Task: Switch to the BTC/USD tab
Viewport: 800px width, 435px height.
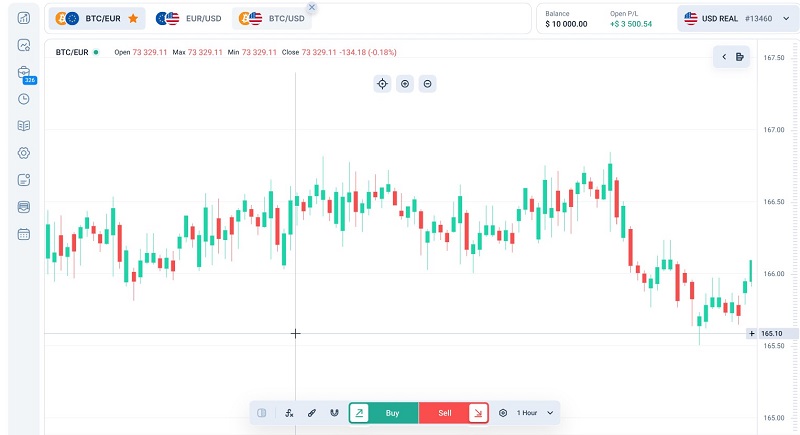Action: point(268,18)
